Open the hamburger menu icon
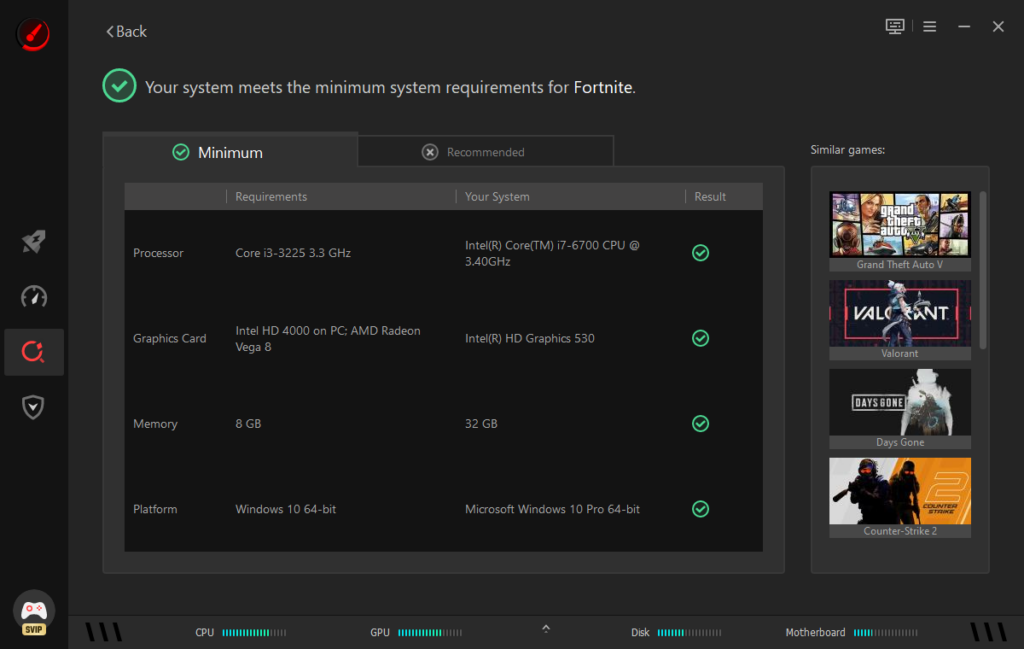The width and height of the screenshot is (1024, 649). pos(929,26)
